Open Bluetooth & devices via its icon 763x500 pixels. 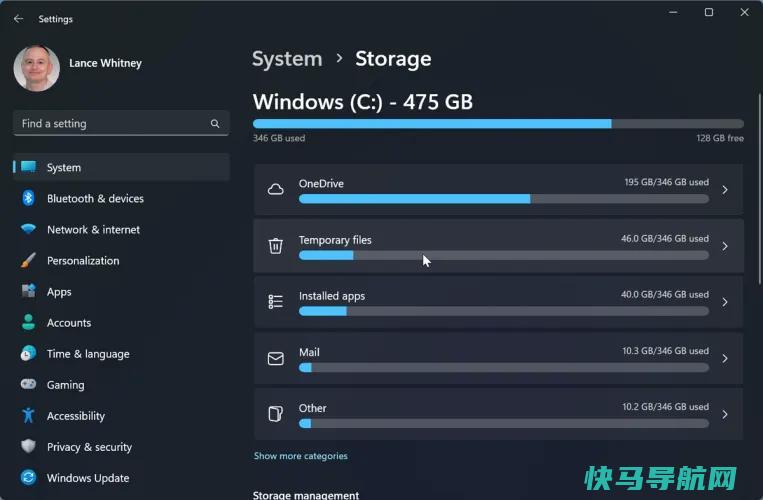pos(28,198)
